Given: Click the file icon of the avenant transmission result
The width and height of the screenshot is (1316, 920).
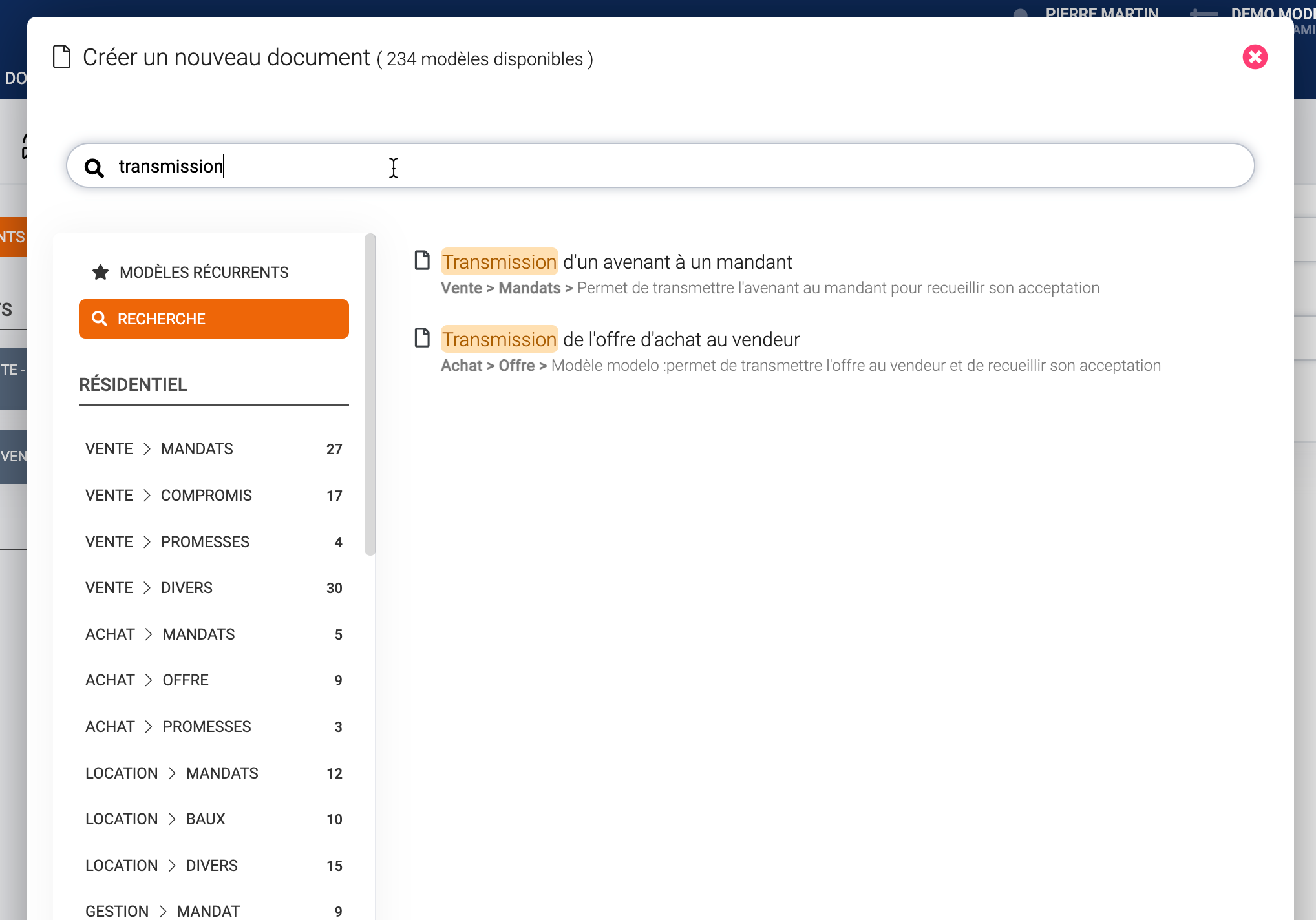Looking at the screenshot, I should (422, 260).
